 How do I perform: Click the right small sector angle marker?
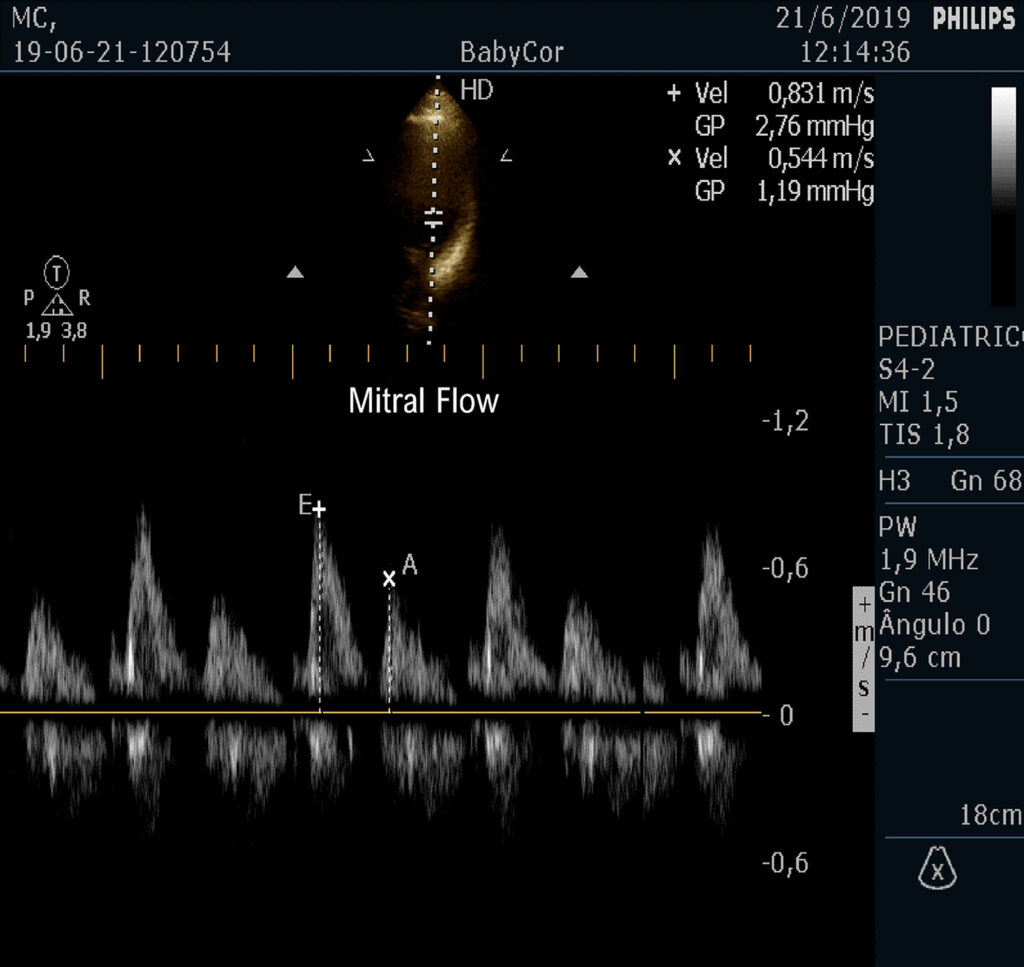click(x=506, y=155)
